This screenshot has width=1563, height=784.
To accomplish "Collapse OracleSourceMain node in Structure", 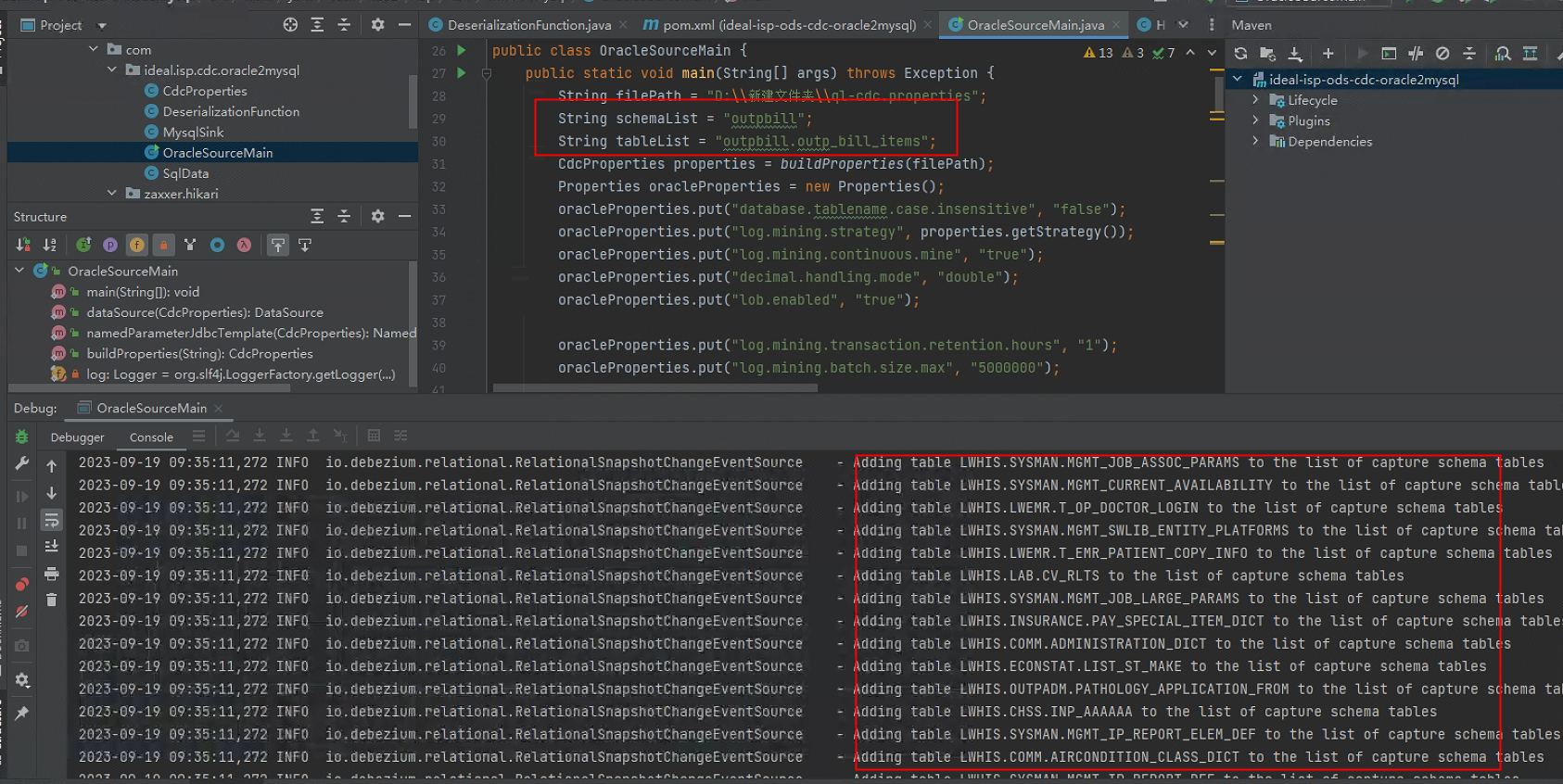I will pos(19,271).
